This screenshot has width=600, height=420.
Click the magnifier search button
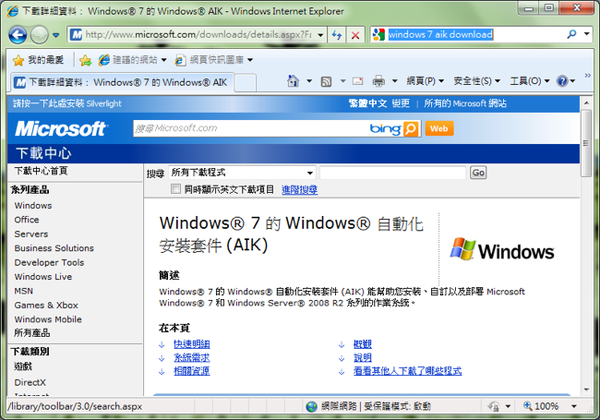click(x=572, y=34)
